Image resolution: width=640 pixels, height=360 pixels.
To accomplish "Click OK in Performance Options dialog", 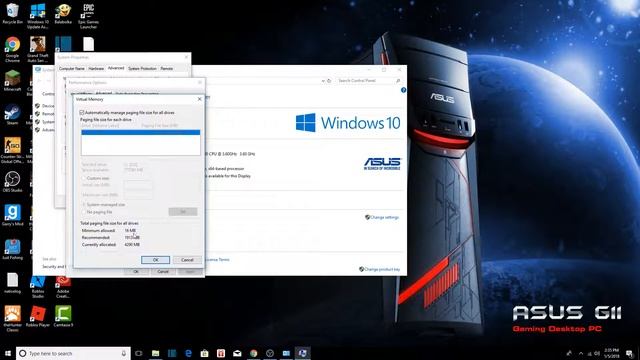I will (136, 271).
